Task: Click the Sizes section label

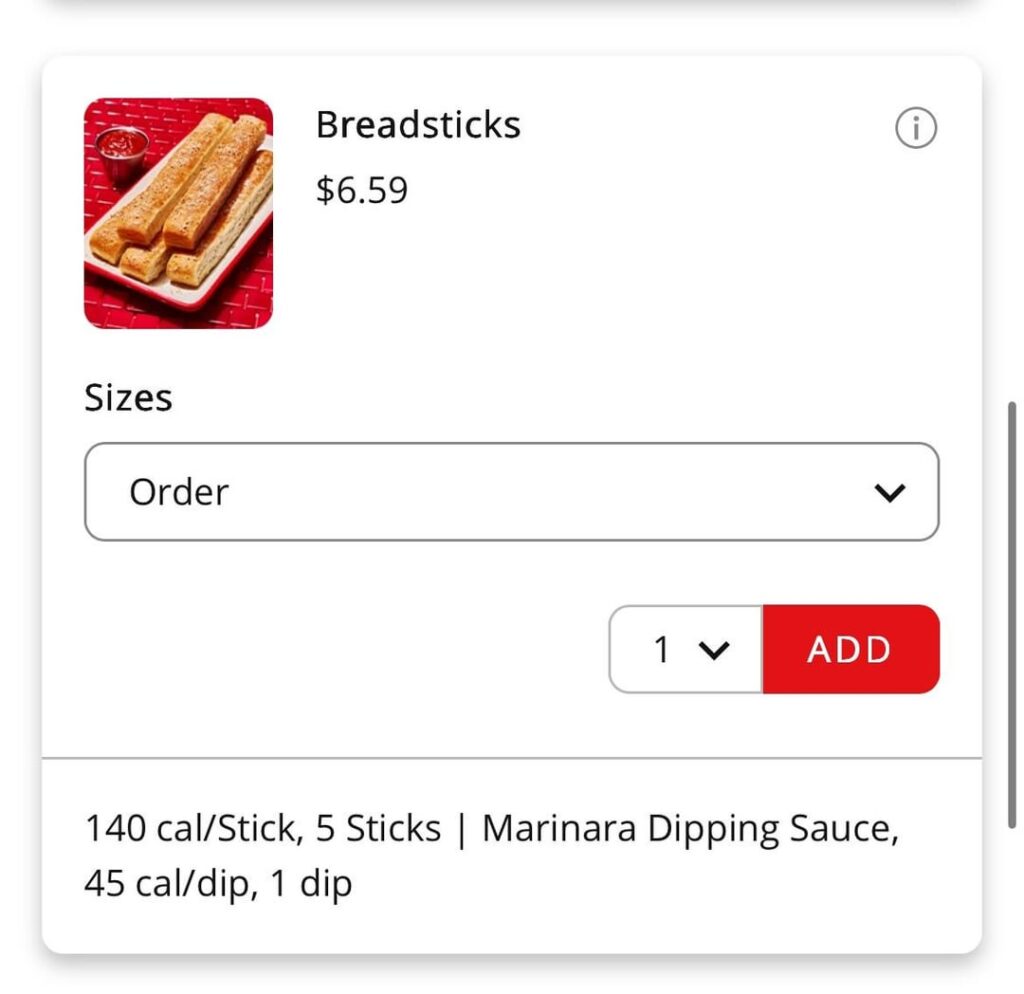Action: pyautogui.click(x=128, y=397)
